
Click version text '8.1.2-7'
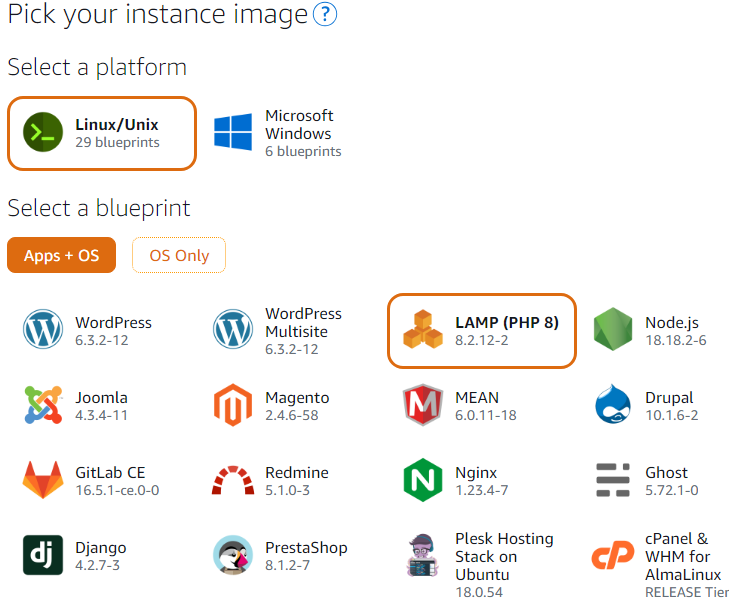[287, 566]
